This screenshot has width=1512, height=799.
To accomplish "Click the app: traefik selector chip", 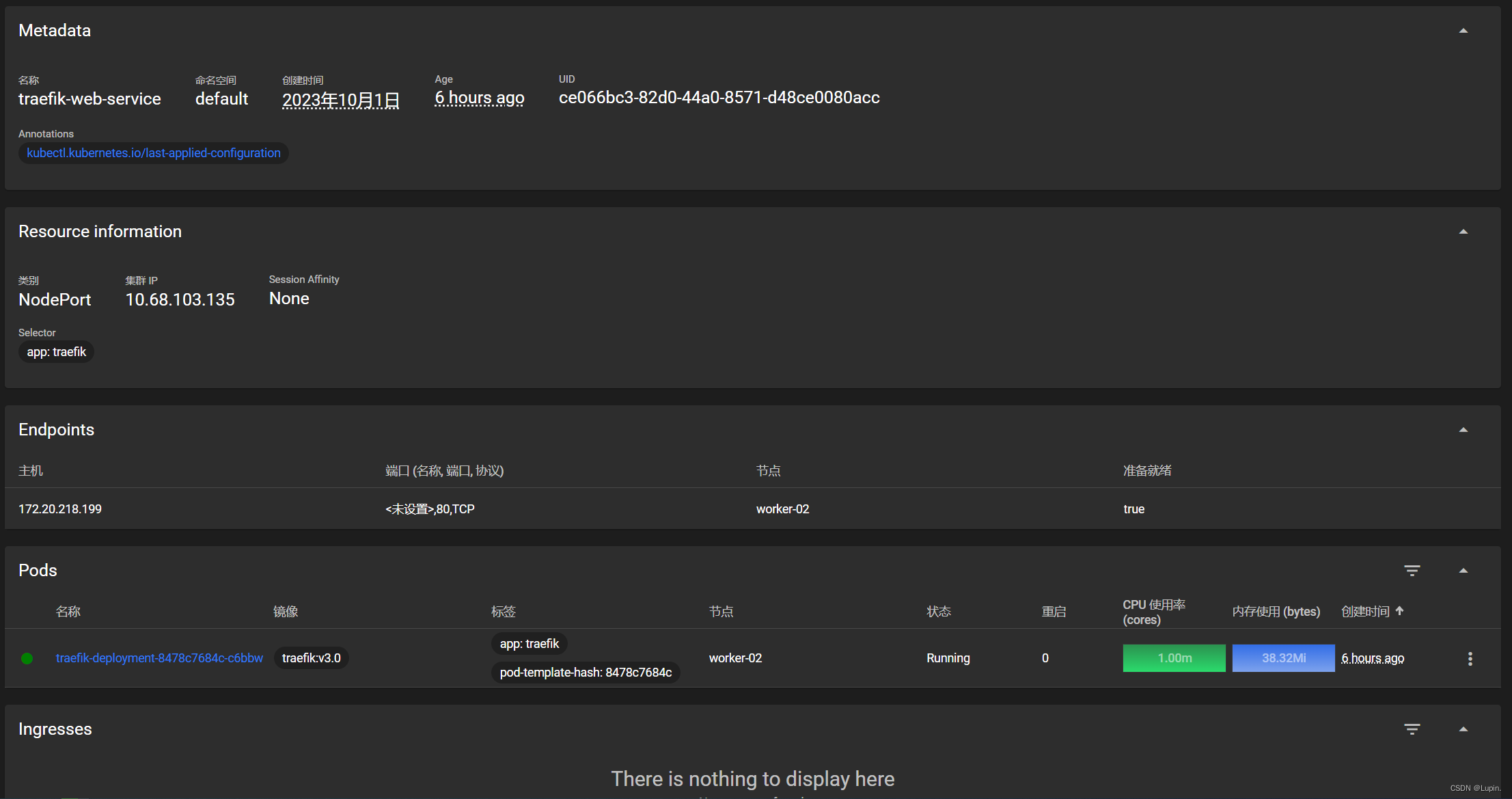I will 56,352.
